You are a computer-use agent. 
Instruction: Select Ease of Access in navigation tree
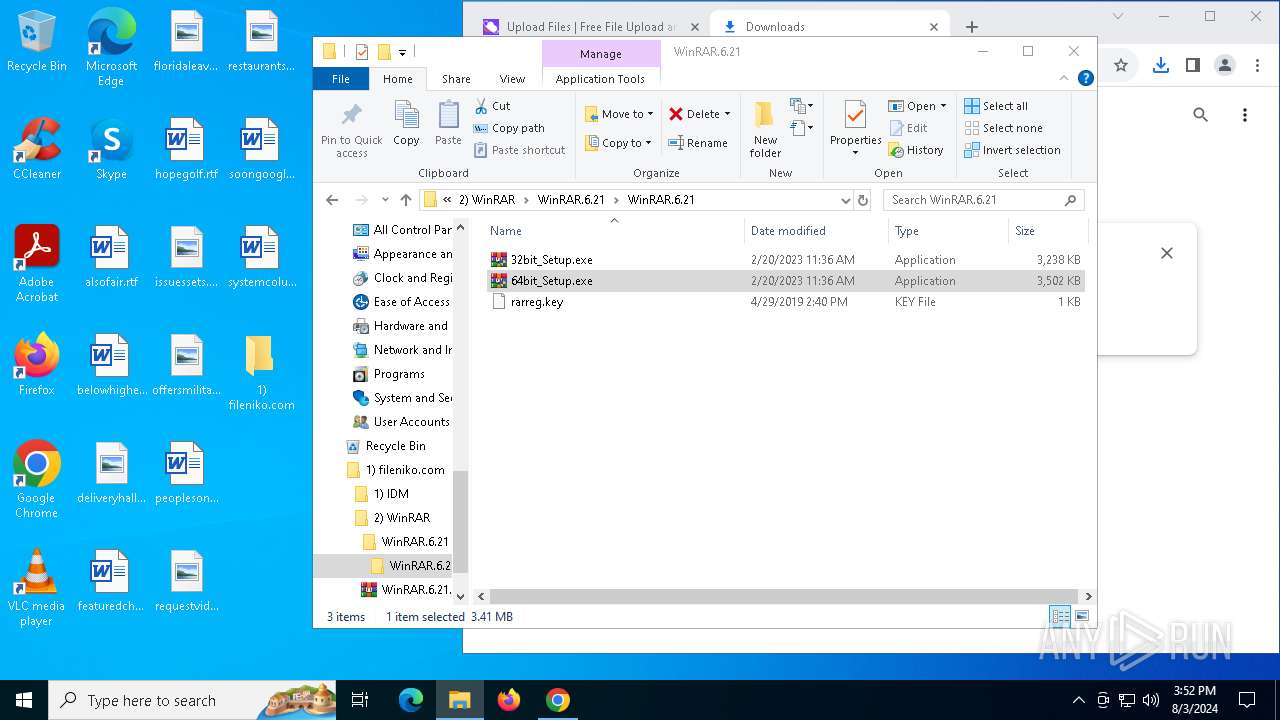pyautogui.click(x=401, y=302)
